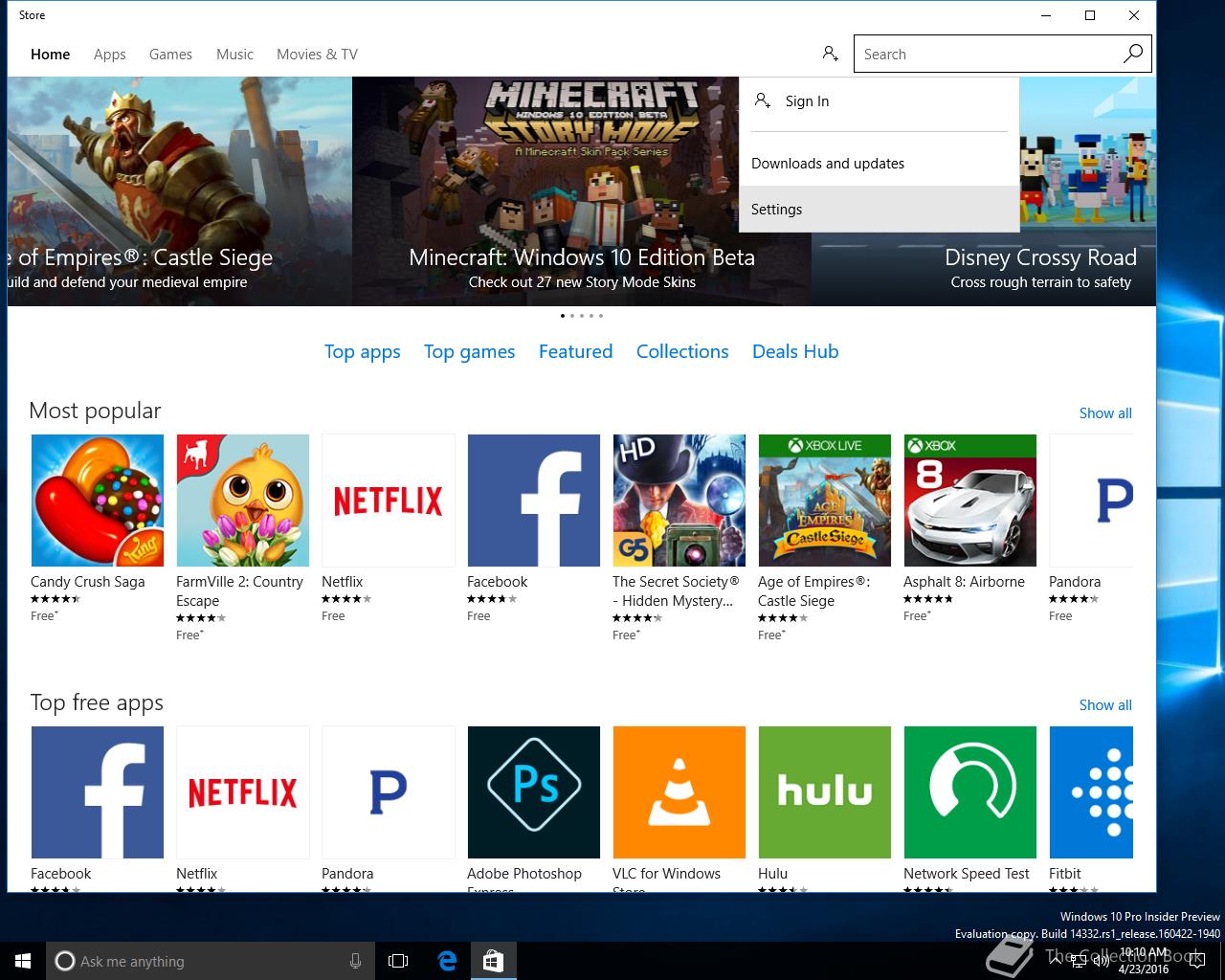Select first carousel page dot
The width and height of the screenshot is (1225, 980).
562,316
